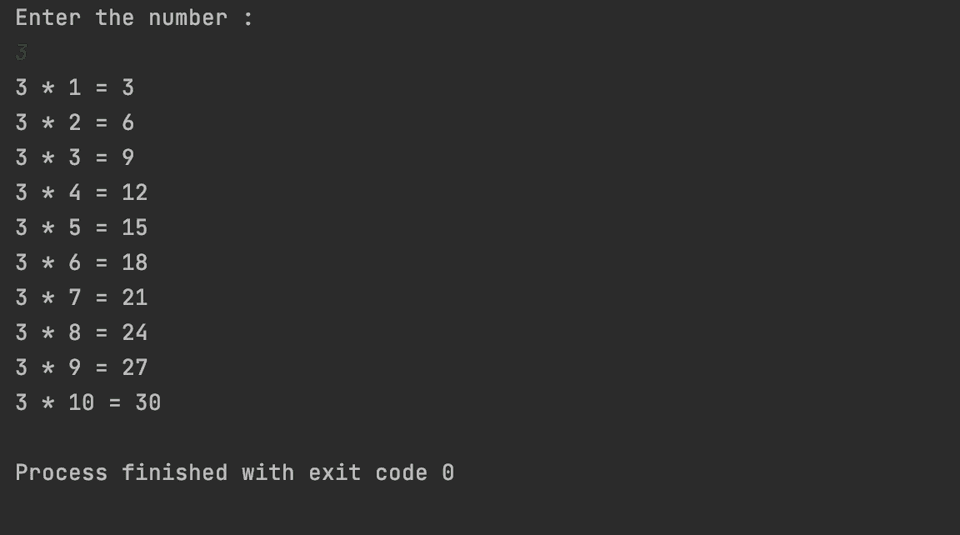The image size is (960, 535).
Task: Click the line "3 * 9 = 27"
Action: click(x=81, y=368)
